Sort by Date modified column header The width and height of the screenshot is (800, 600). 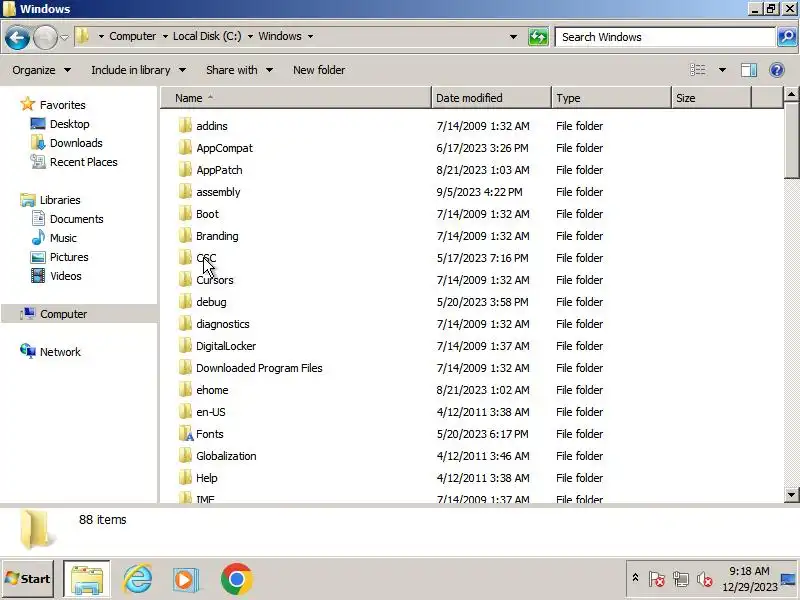coord(491,98)
